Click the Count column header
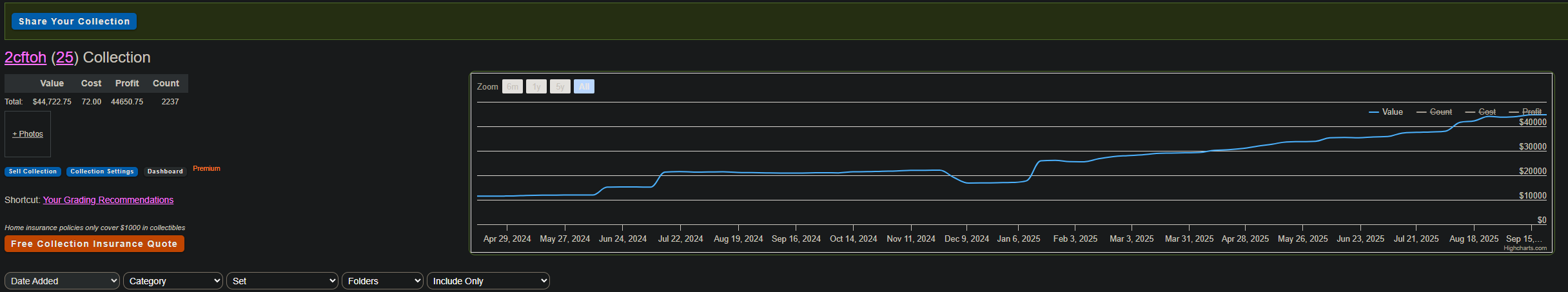 [x=166, y=83]
